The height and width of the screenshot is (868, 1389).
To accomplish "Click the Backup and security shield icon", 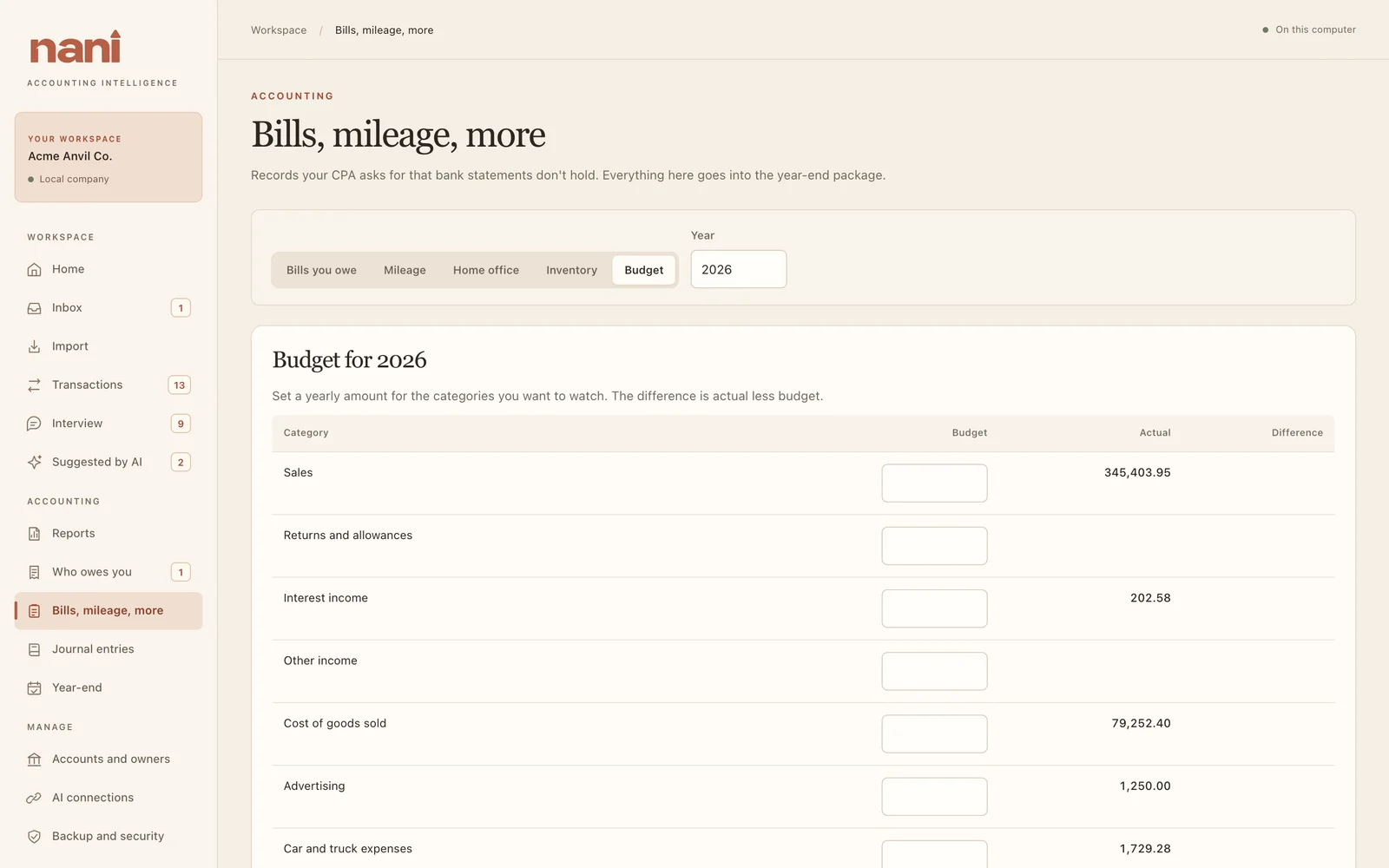I will point(34,837).
